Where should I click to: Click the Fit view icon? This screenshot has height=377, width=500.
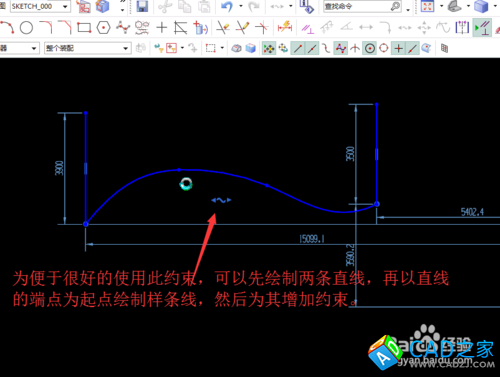[428, 6]
